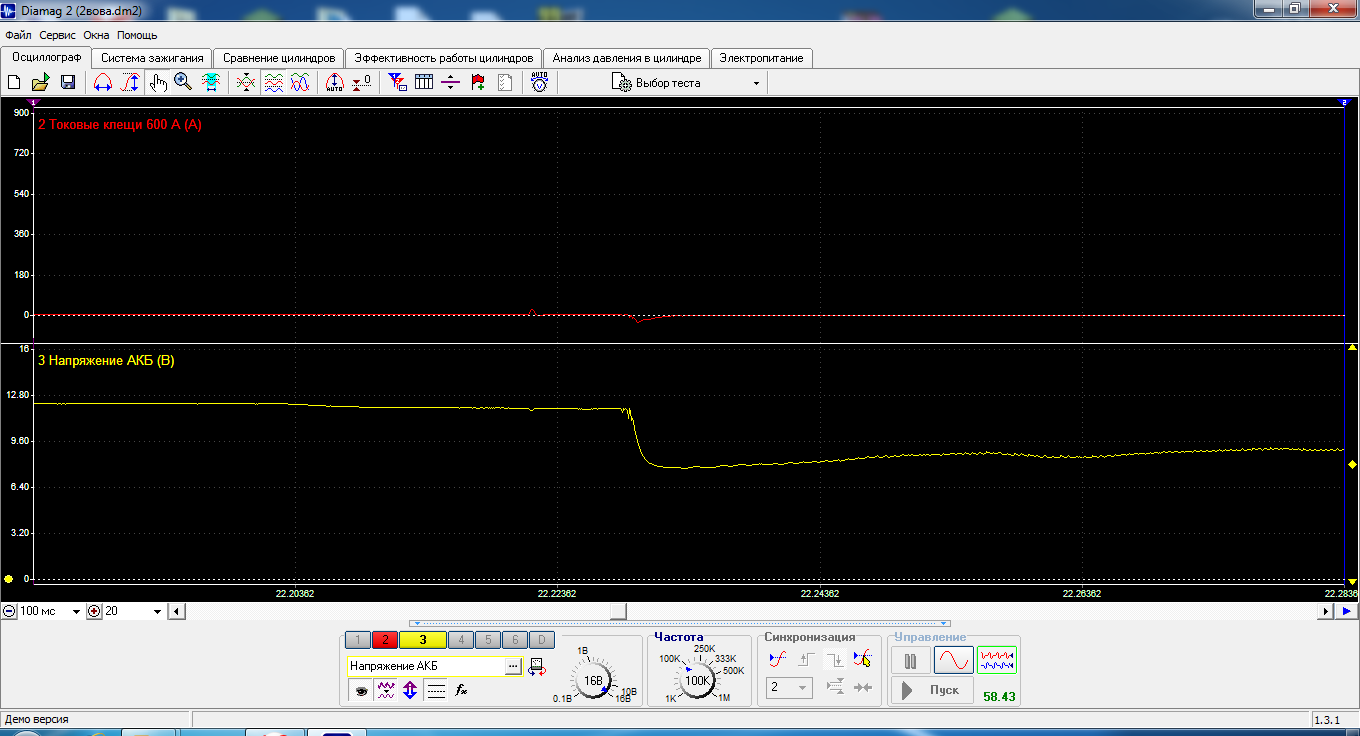Click the waveform filter icon in channel panel

[x=386, y=690]
